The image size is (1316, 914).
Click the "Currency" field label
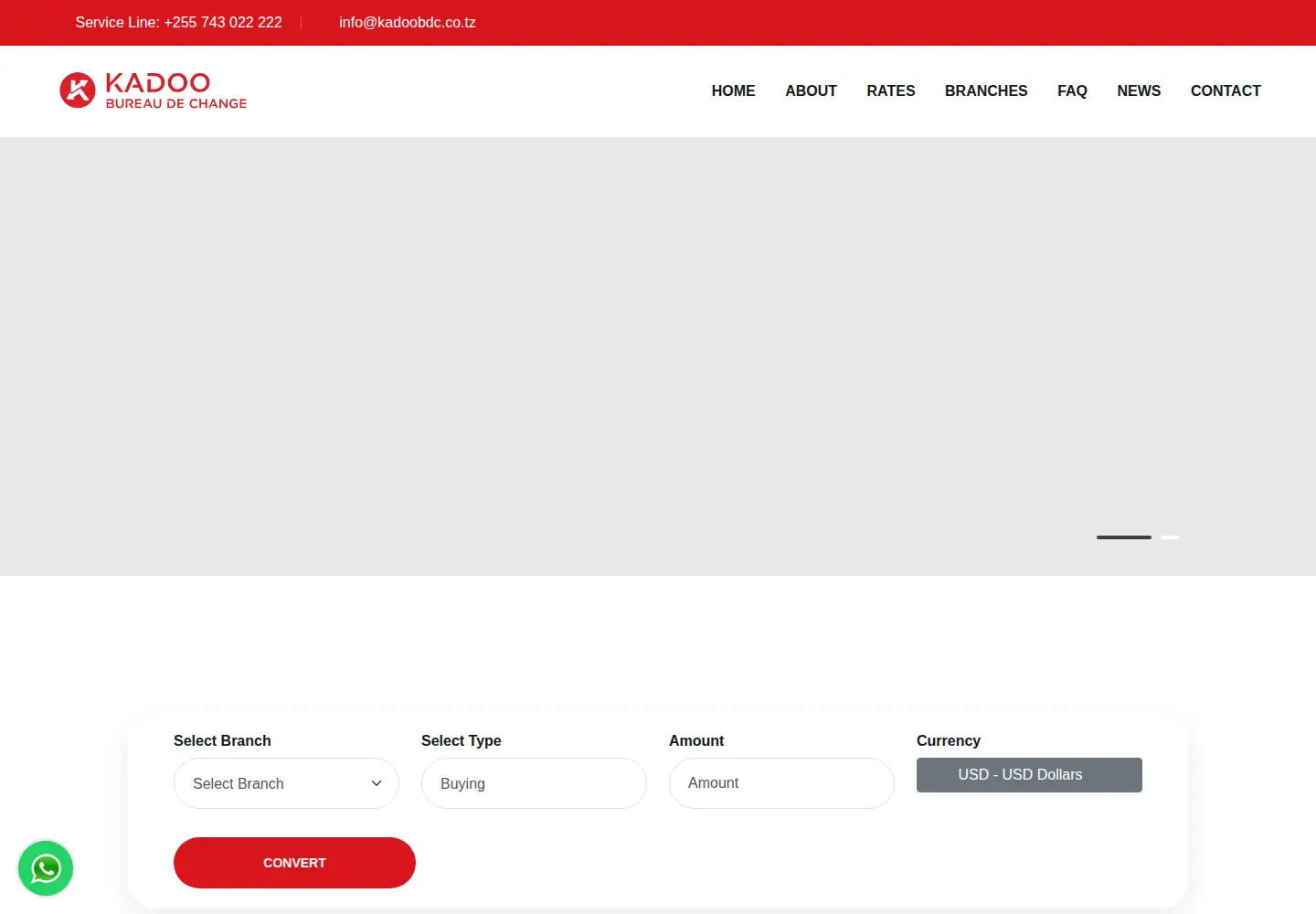949,740
